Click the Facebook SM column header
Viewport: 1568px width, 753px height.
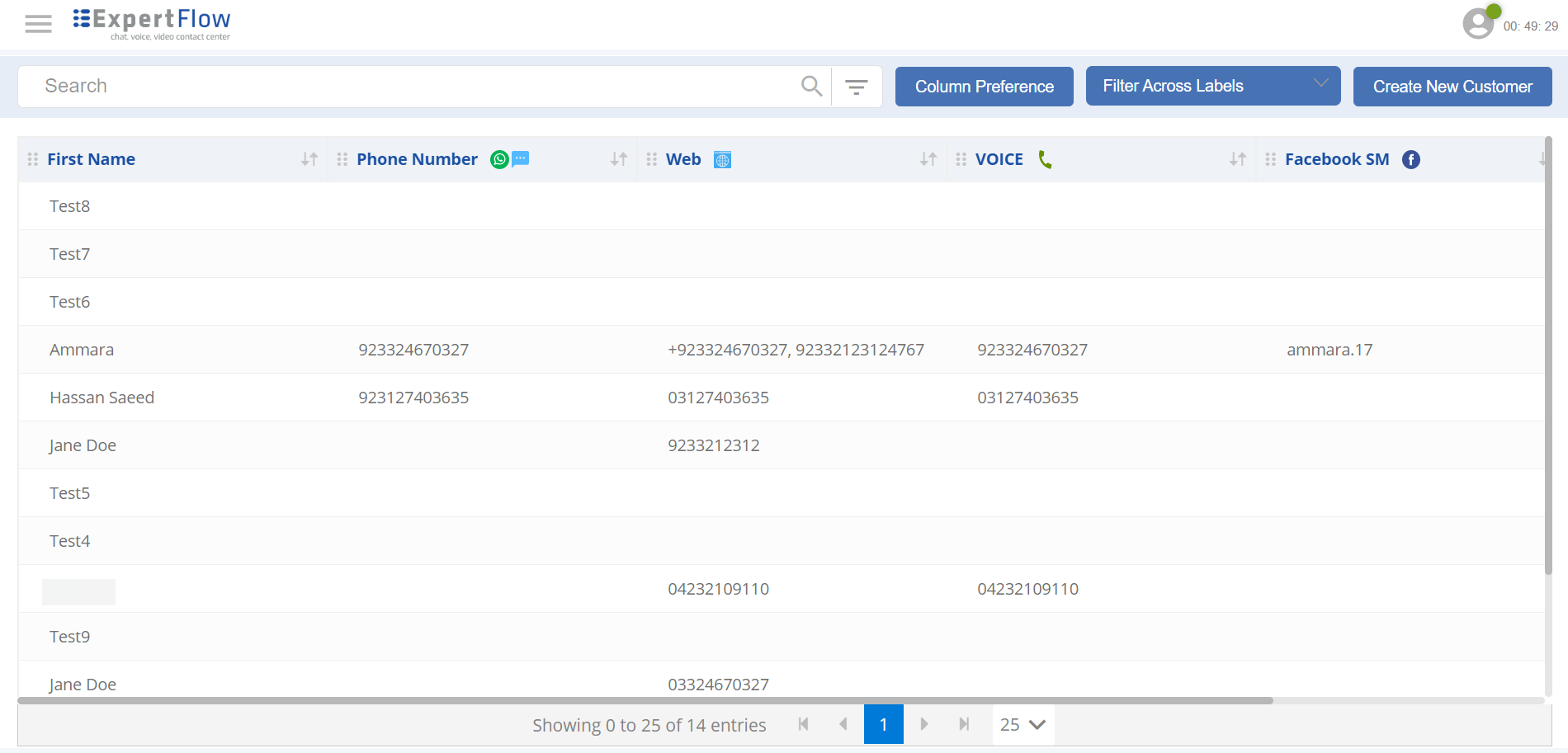pyautogui.click(x=1336, y=159)
